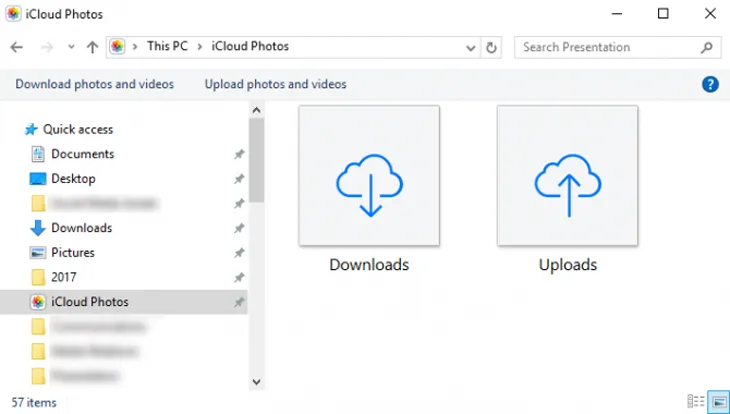Image resolution: width=730 pixels, height=414 pixels.
Task: Expand the recent locations dropdown
Action: (x=71, y=47)
